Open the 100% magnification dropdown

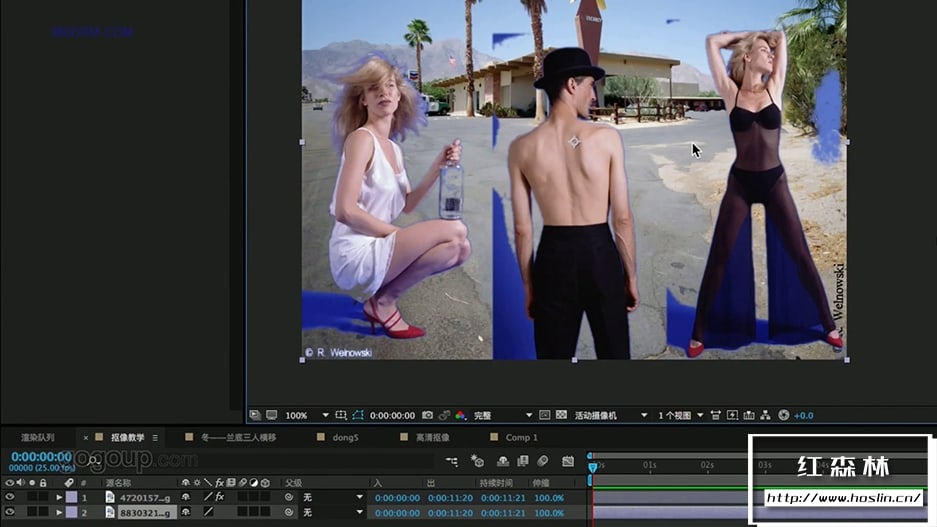click(x=307, y=415)
